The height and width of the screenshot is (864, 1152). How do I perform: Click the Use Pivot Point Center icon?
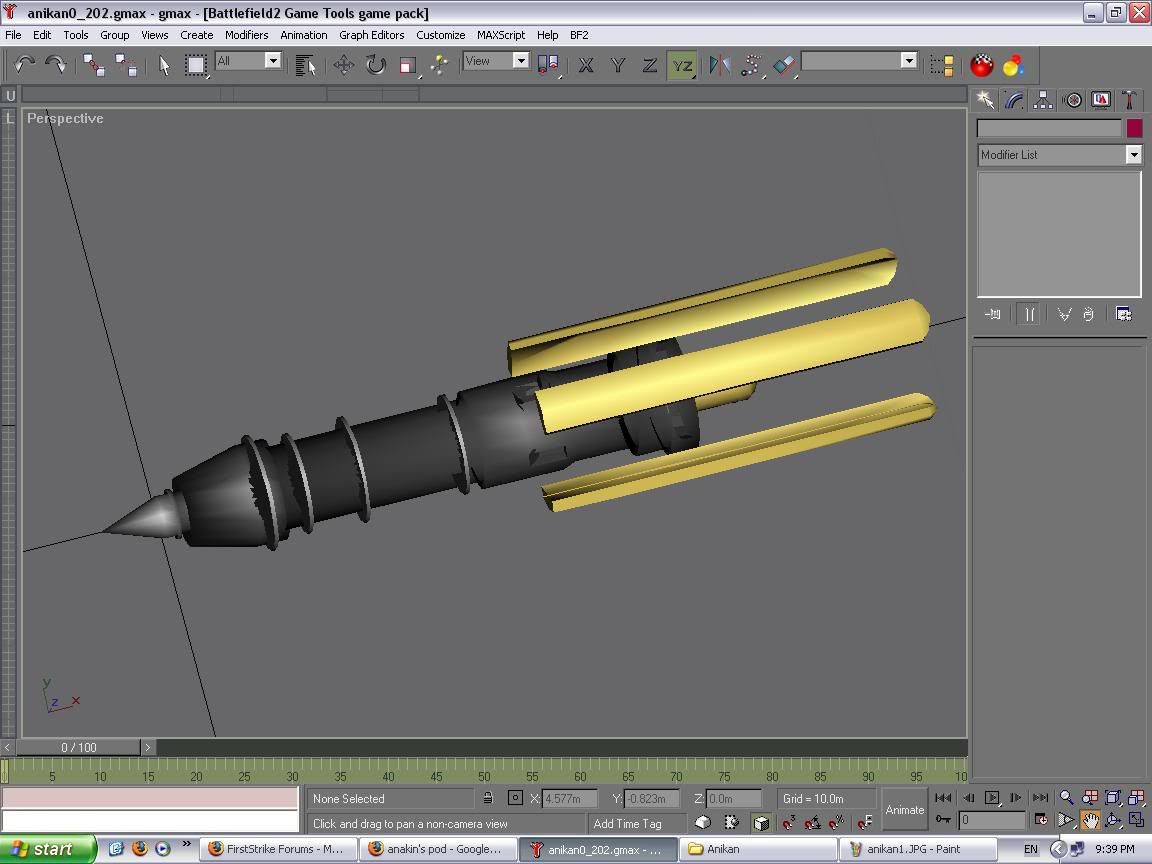pyautogui.click(x=548, y=65)
